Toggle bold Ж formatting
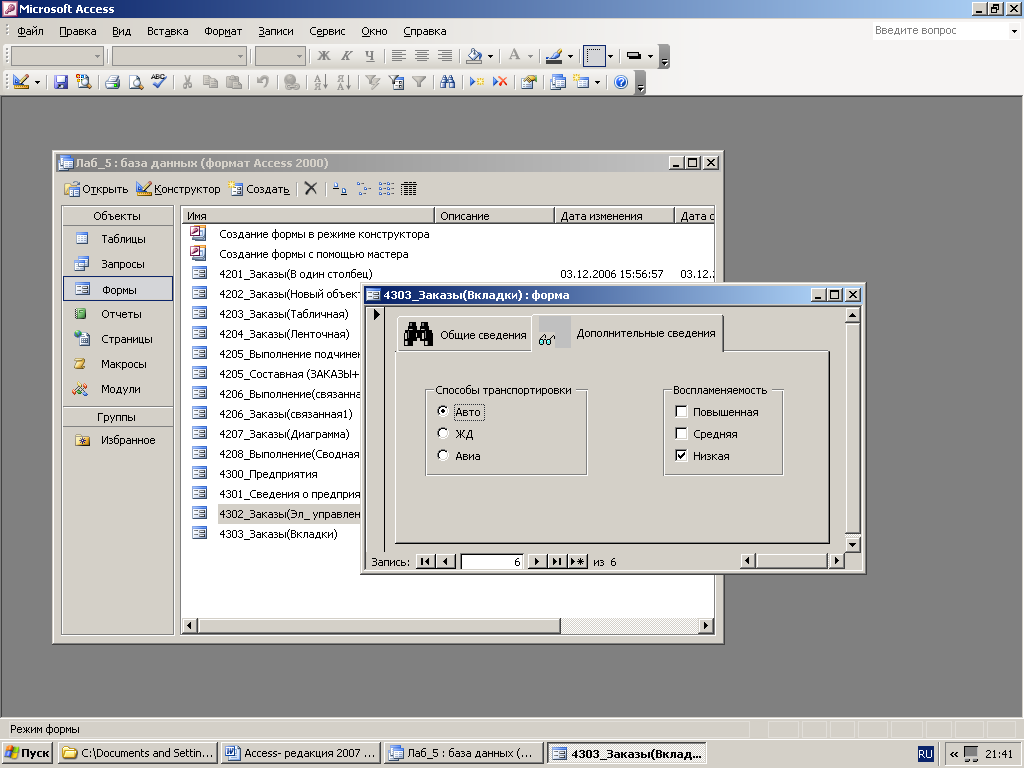The width and height of the screenshot is (1024, 768). point(323,56)
